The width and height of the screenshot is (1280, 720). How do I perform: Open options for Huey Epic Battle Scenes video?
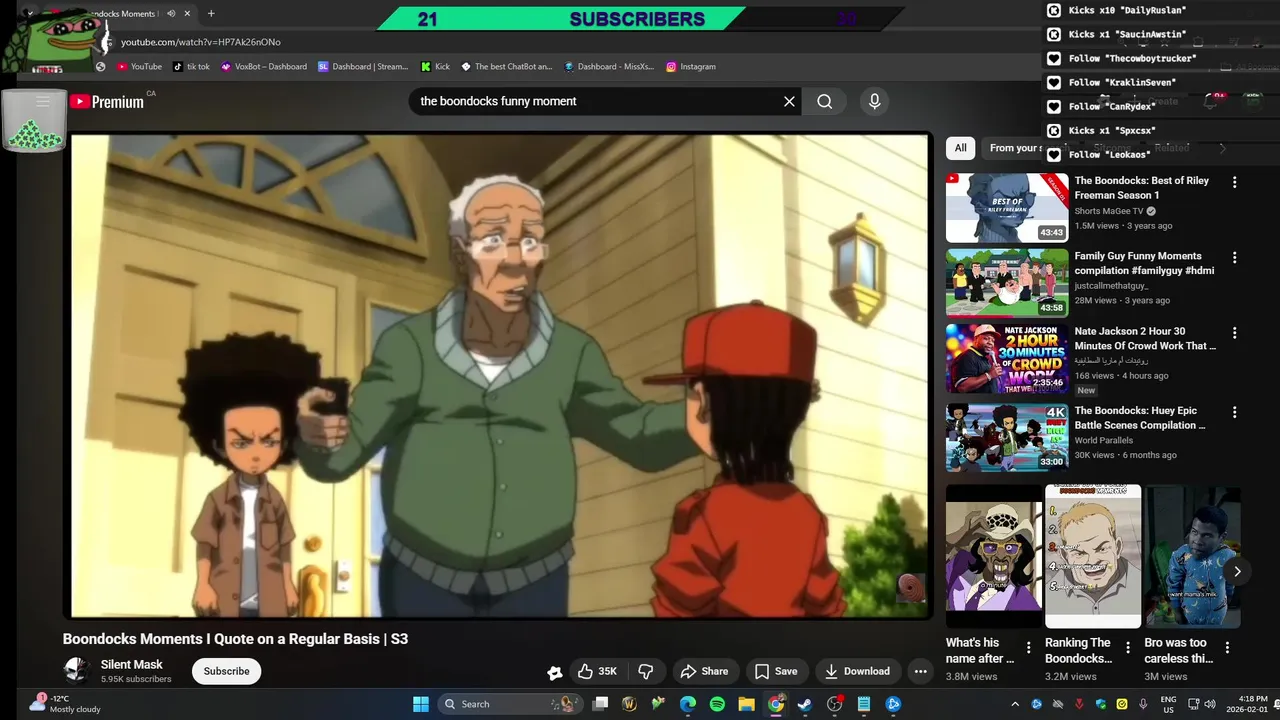pyautogui.click(x=1234, y=412)
